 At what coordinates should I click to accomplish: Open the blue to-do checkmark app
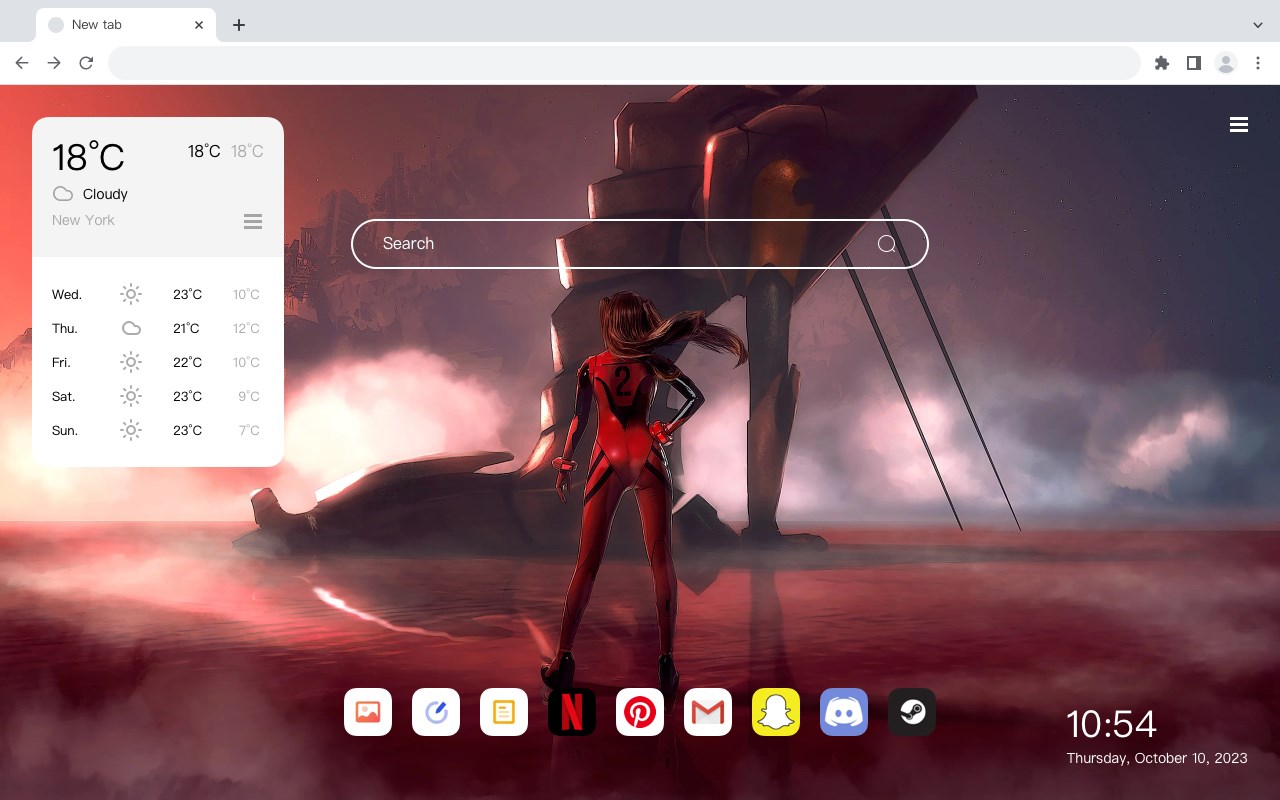436,712
